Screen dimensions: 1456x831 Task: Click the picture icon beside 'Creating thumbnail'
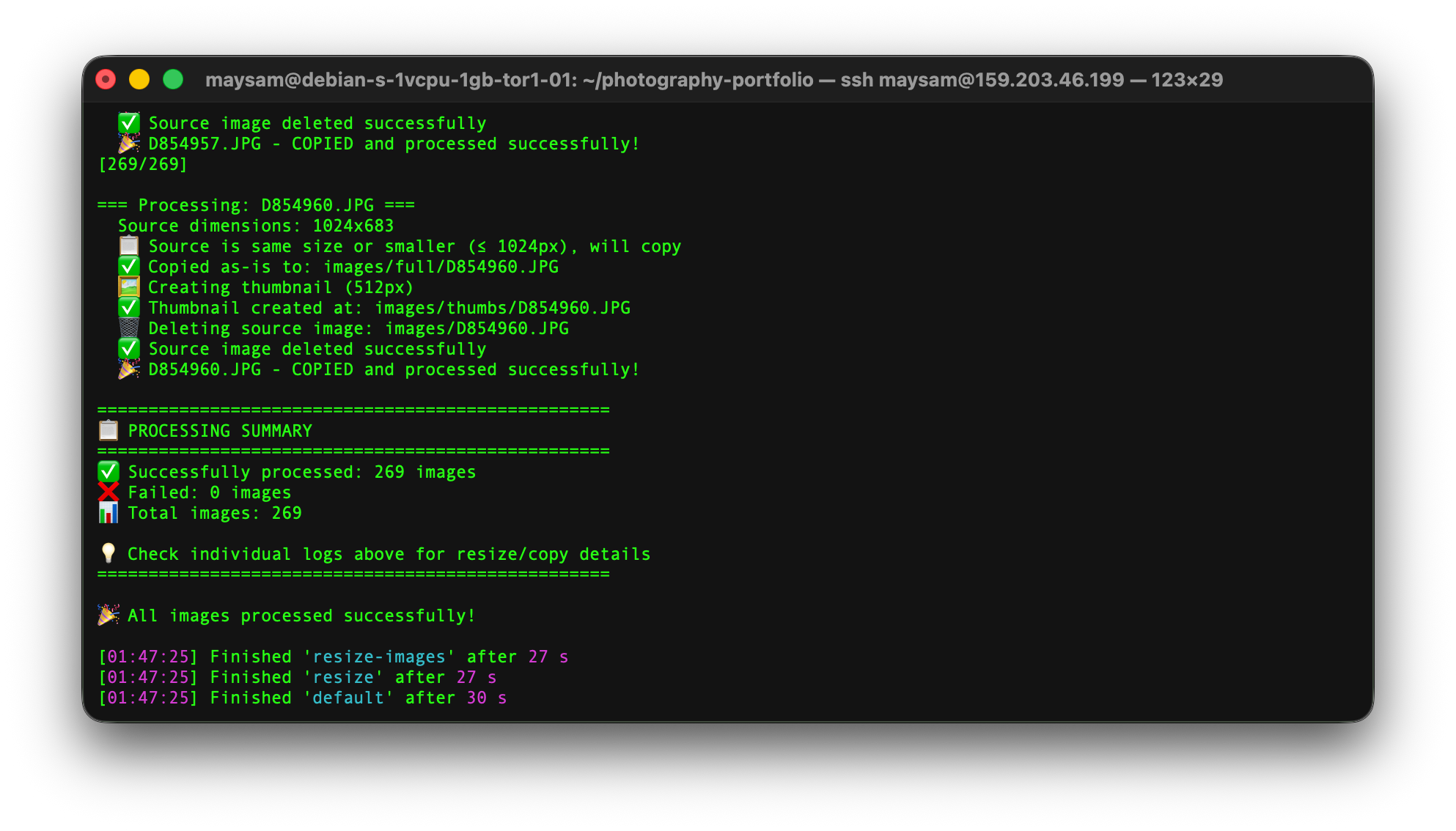click(129, 287)
